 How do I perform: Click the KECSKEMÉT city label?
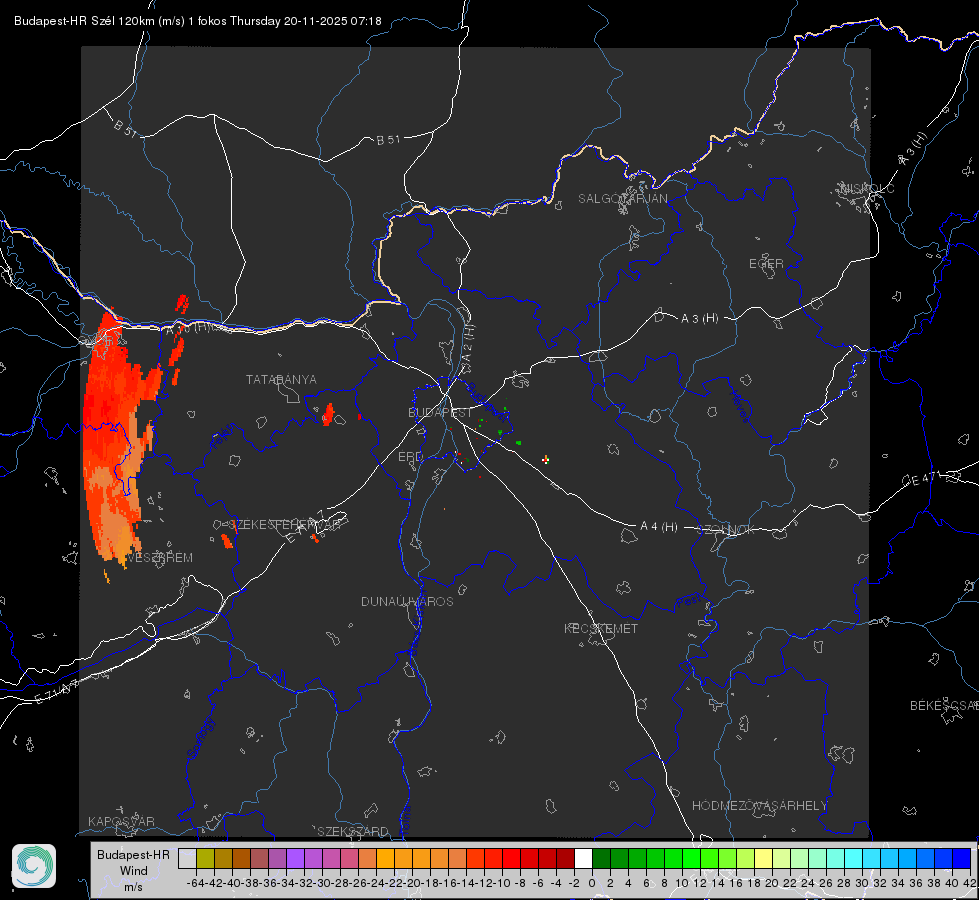pyautogui.click(x=601, y=629)
